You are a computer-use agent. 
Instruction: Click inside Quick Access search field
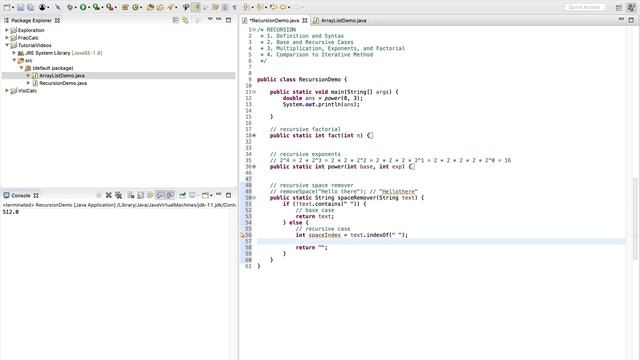[x=584, y=7]
